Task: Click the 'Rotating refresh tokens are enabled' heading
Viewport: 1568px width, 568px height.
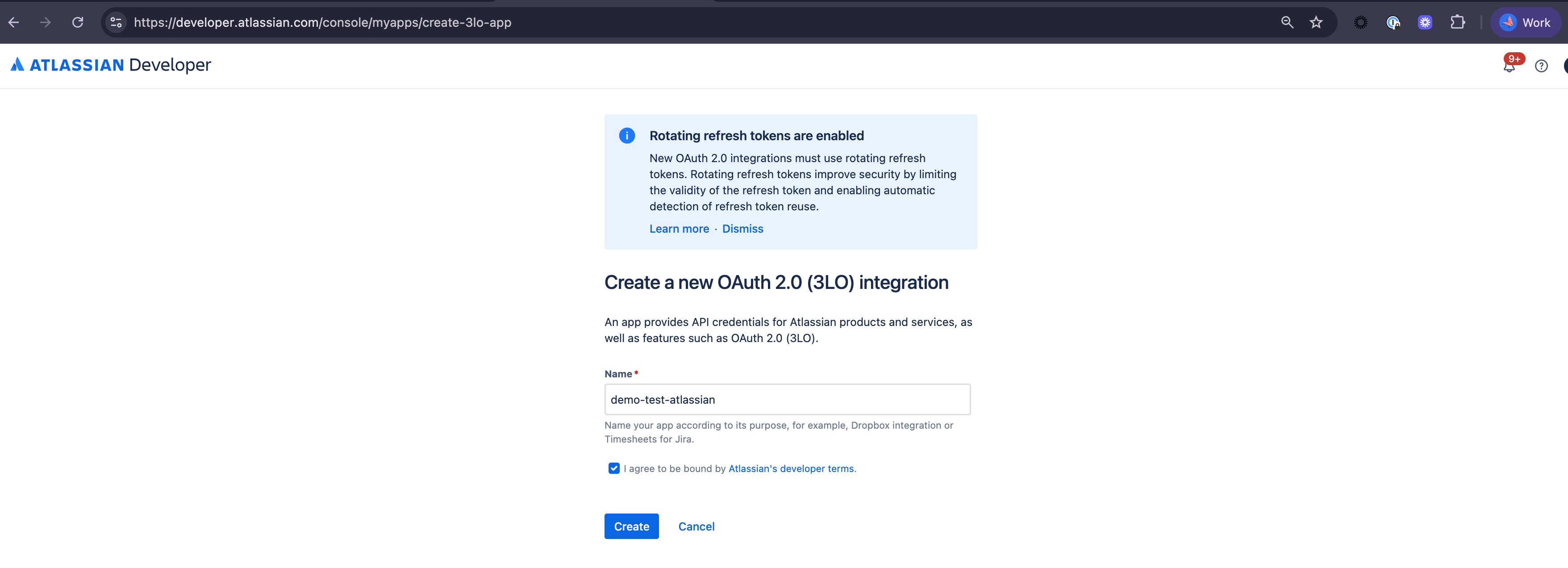Action: [757, 136]
